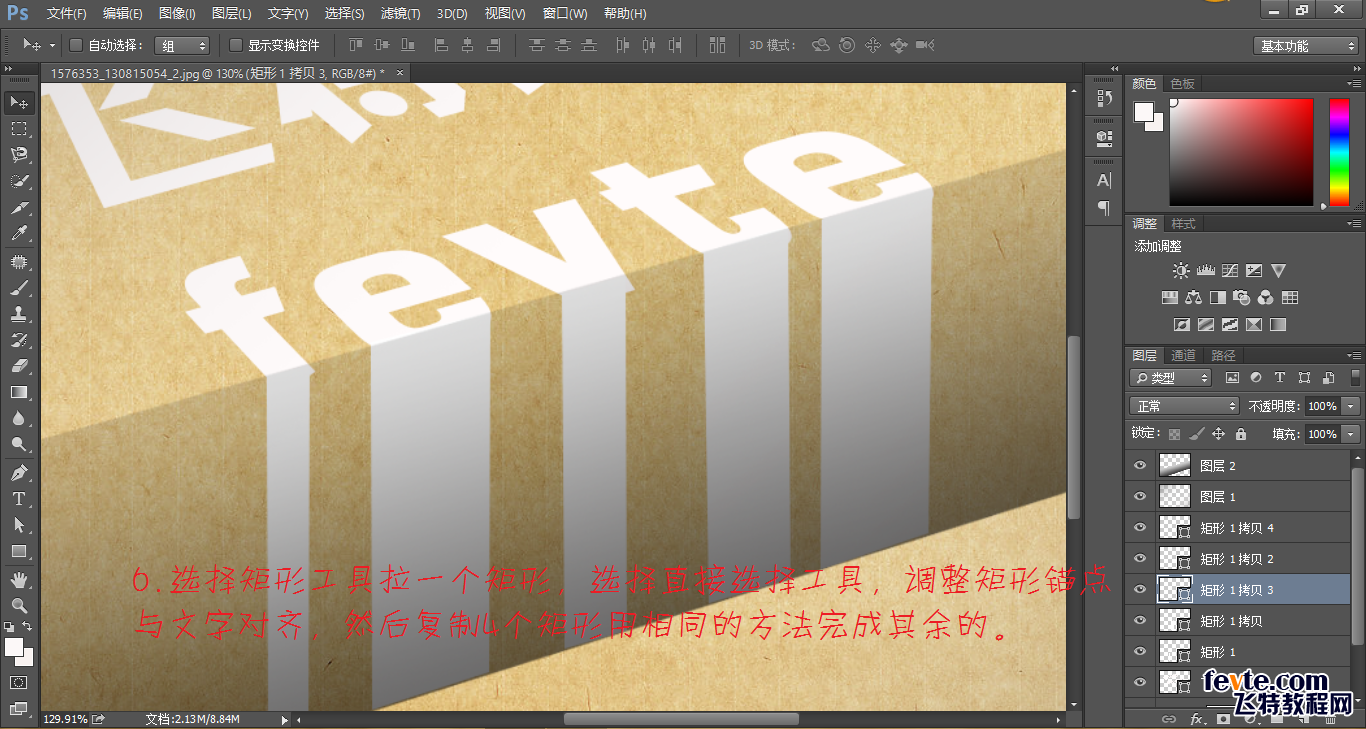Screen dimensions: 1366x729
Task: Add a Photo Filter adjustment
Action: [1242, 298]
